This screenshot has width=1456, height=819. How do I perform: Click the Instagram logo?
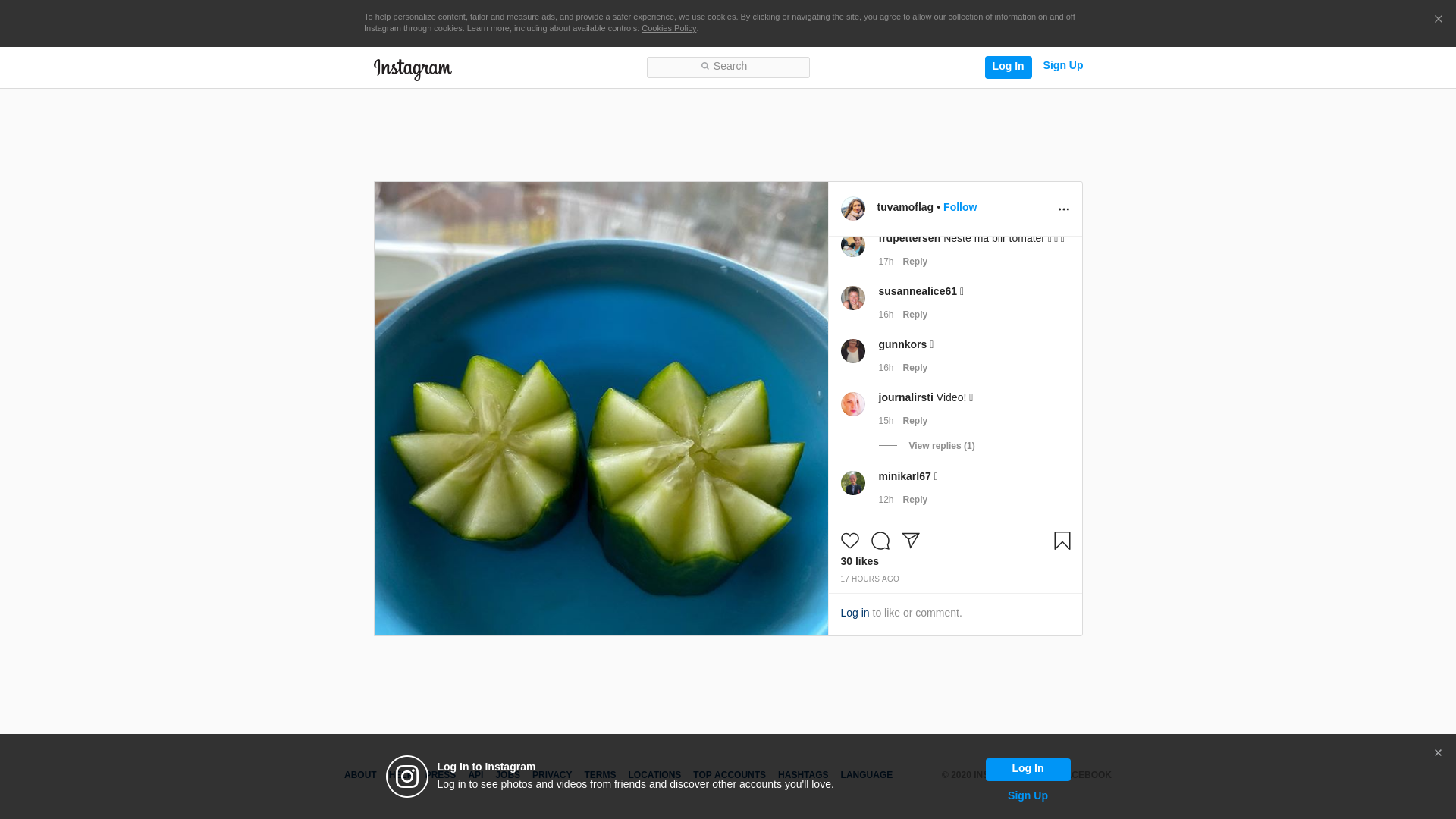point(413,69)
